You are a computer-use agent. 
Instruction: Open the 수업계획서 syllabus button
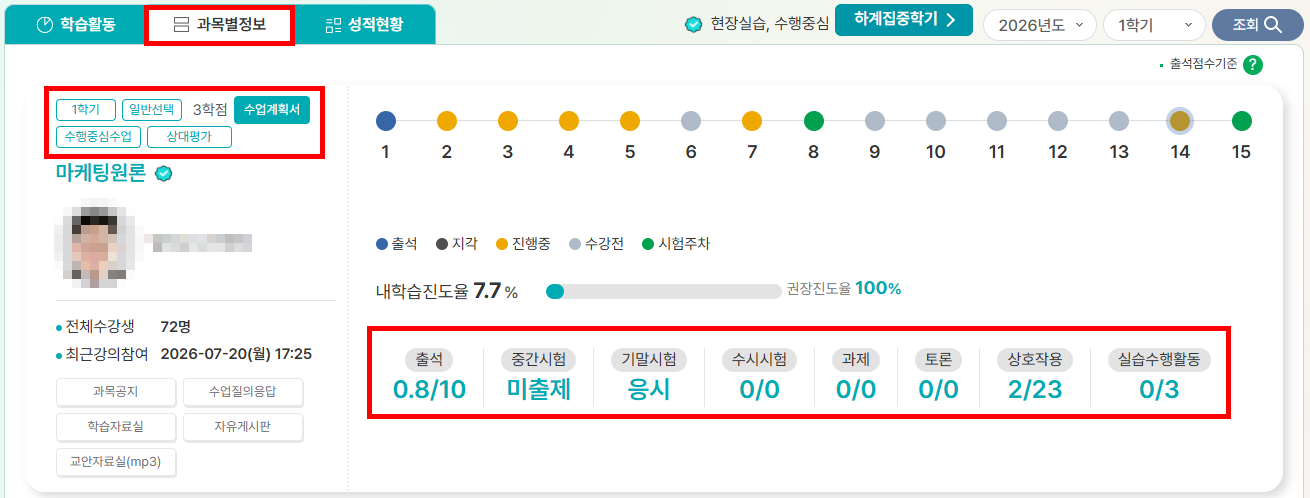pos(272,109)
